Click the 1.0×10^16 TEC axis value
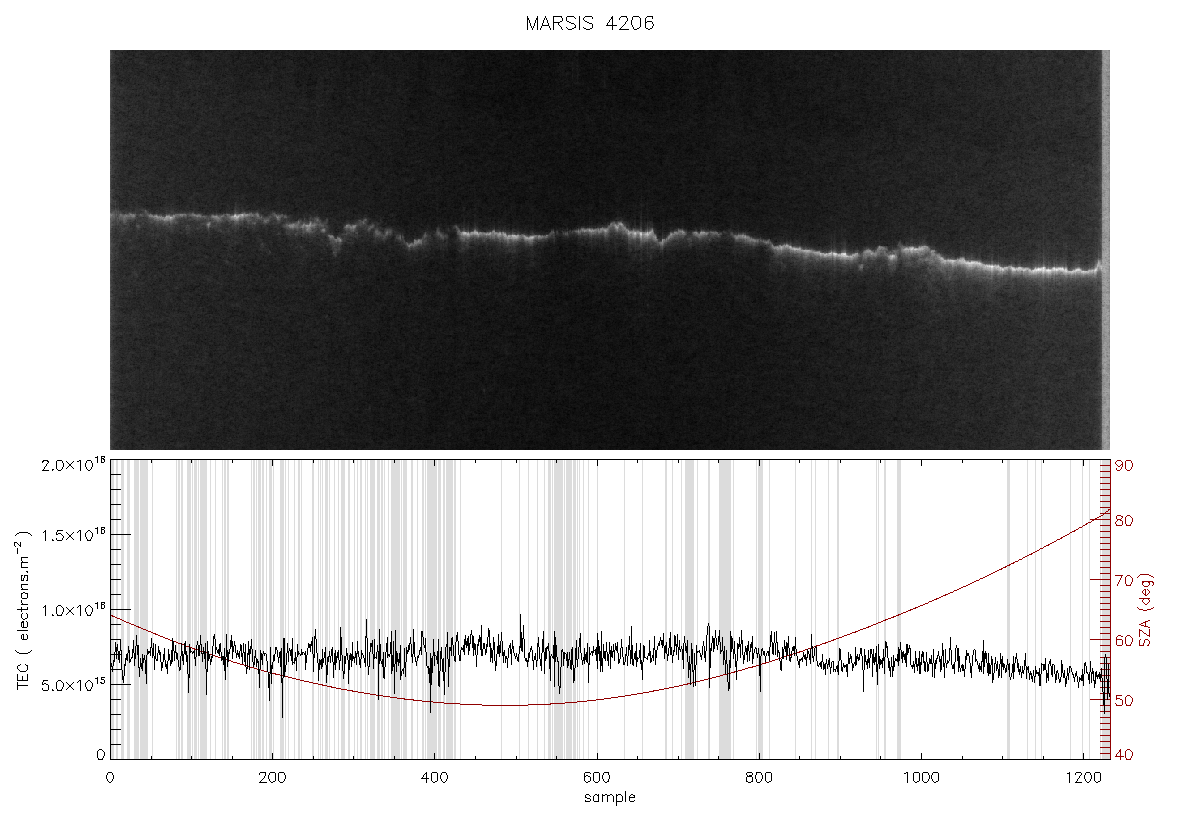The height and width of the screenshot is (830, 1180). pos(73,610)
